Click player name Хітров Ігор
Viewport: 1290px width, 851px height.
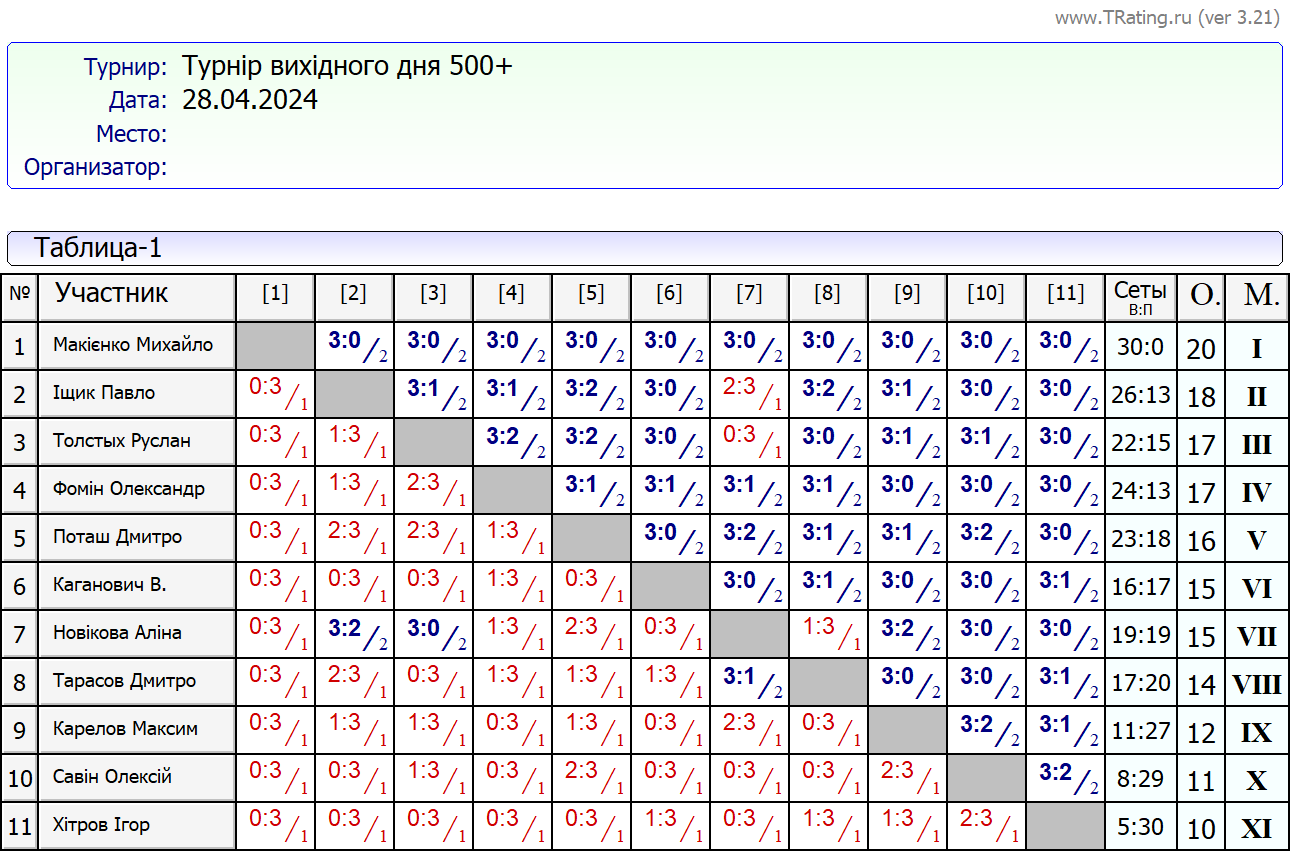[101, 825]
